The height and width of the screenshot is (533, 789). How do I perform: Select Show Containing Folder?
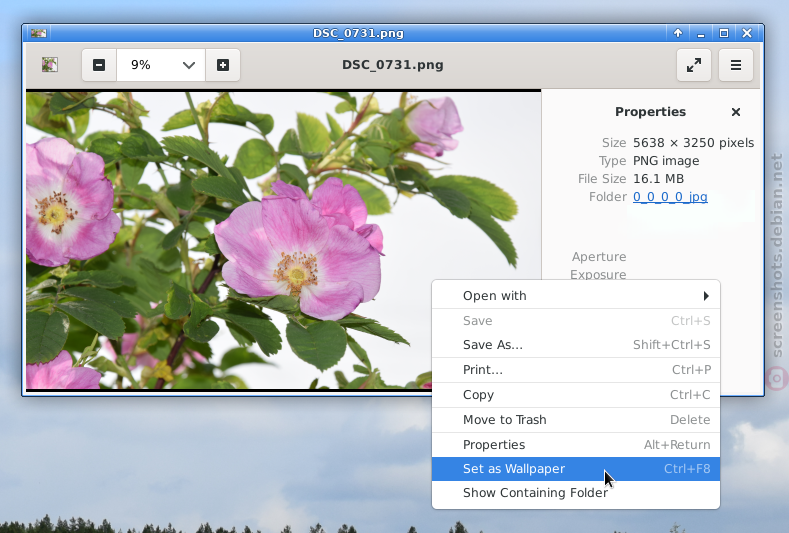[x=576, y=493]
